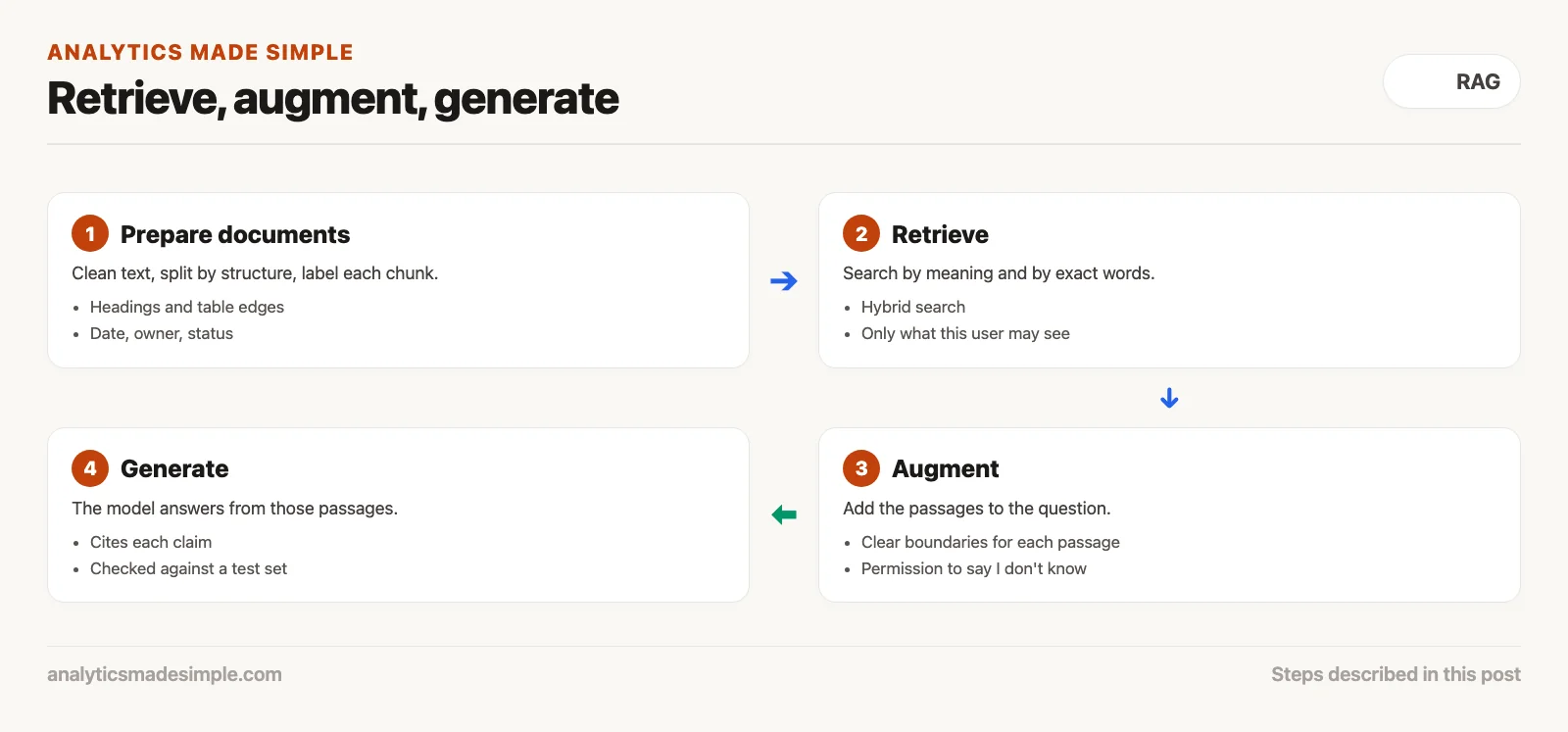1568x732 pixels.
Task: Click the "Cites each claim" bullet
Action: tap(151, 542)
